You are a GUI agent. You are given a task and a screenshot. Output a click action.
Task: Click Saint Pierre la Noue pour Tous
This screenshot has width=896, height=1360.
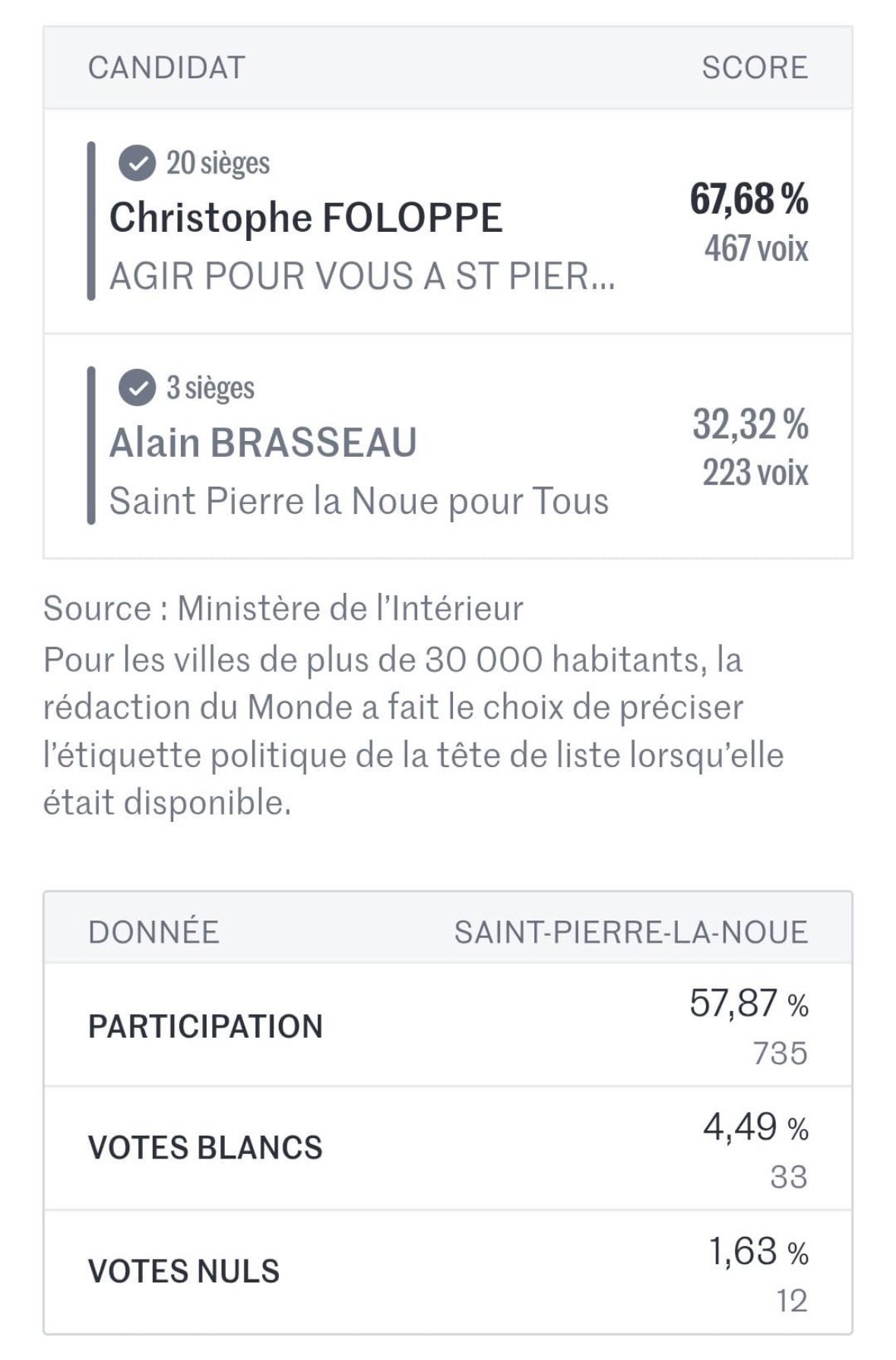(x=359, y=502)
